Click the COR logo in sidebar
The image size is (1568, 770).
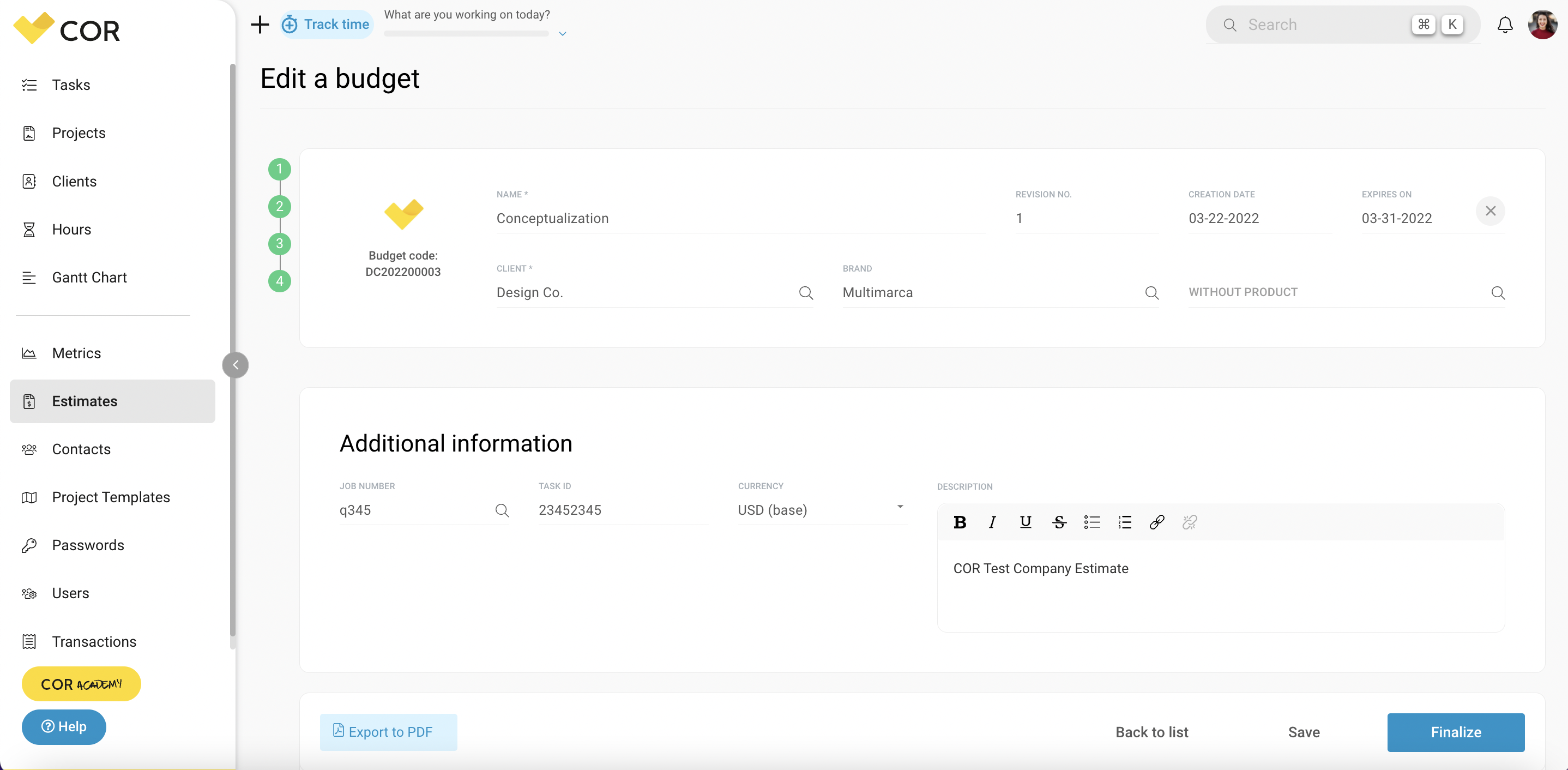[67, 28]
